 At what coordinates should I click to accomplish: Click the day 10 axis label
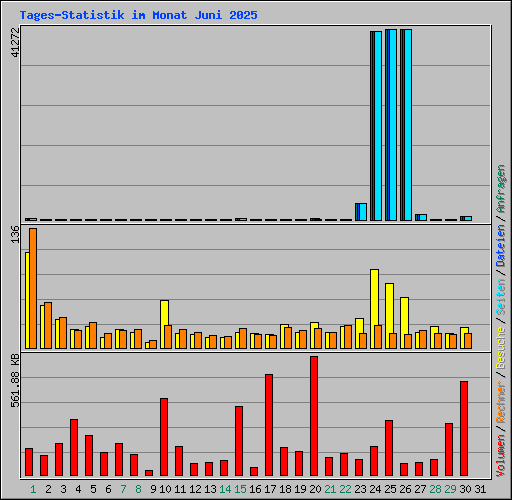coord(165,489)
